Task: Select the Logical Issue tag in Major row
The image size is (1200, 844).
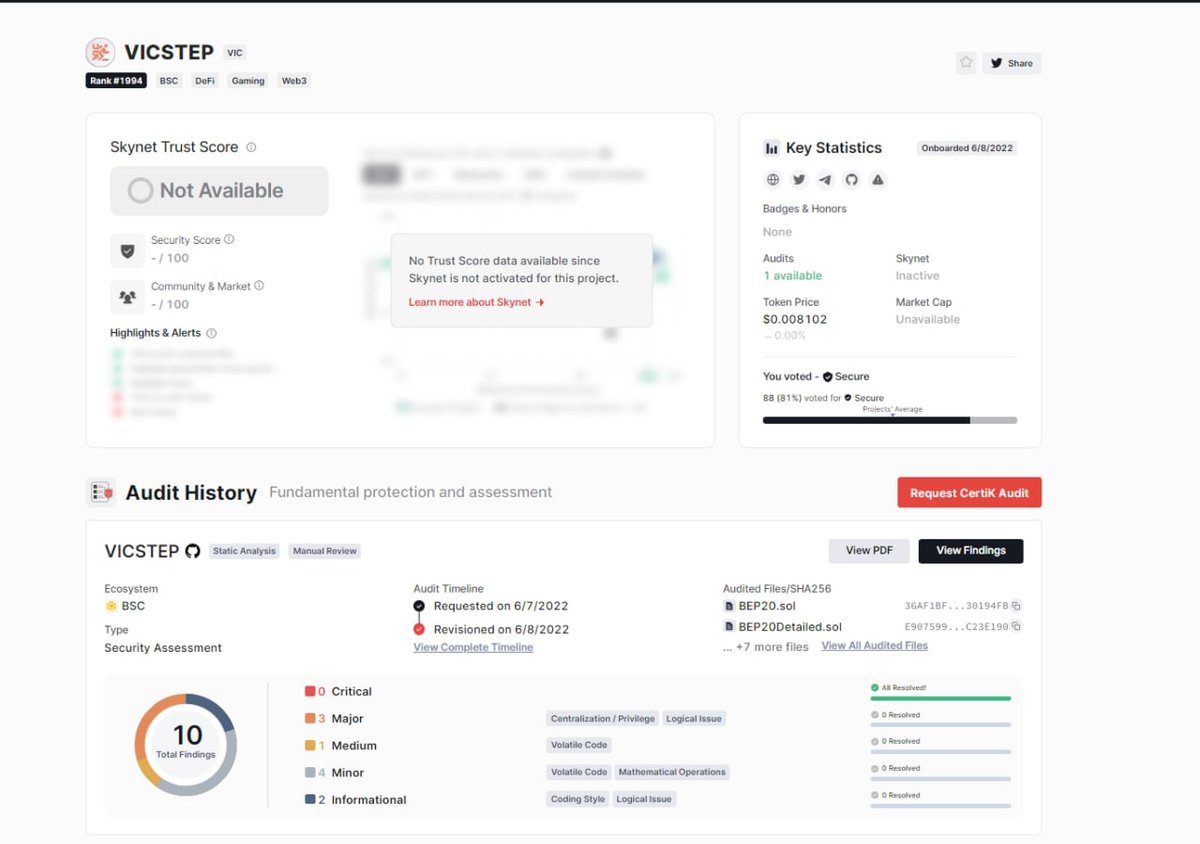Action: tap(694, 719)
